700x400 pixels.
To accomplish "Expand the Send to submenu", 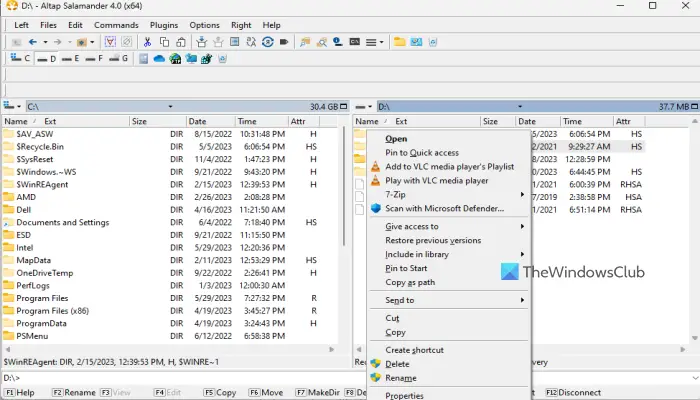I will click(448, 300).
